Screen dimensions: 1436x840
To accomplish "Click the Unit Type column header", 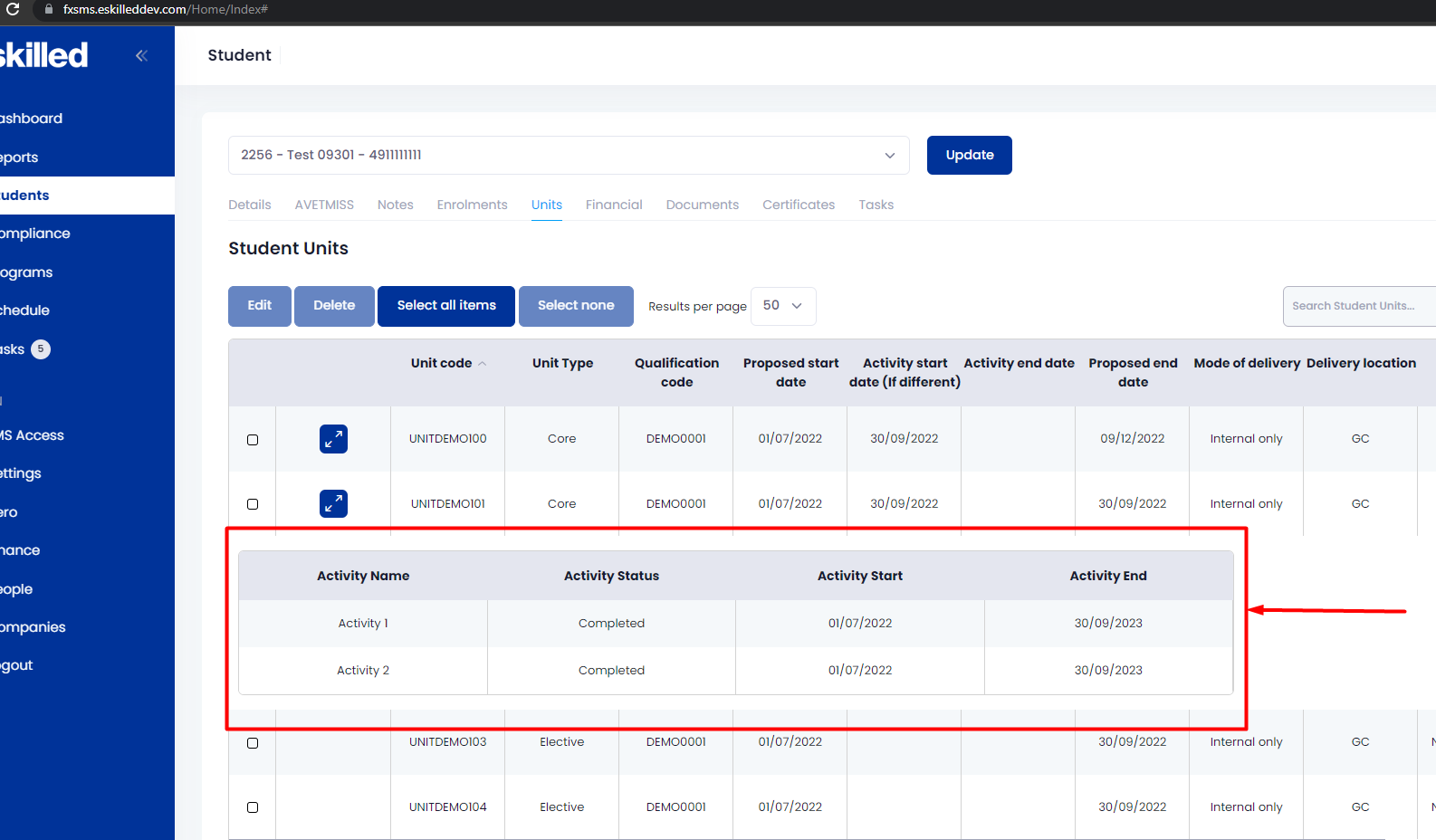I will click(x=562, y=363).
